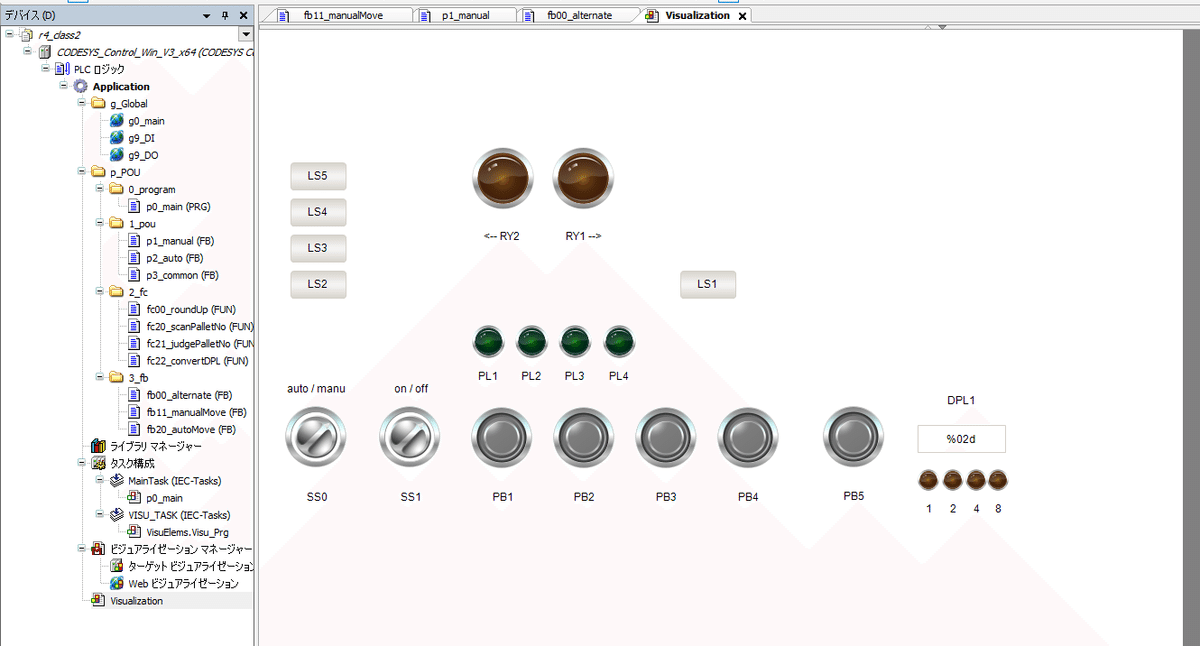This screenshot has height=646, width=1200.
Task: Switch to the fb00_alternate tab
Action: point(580,15)
